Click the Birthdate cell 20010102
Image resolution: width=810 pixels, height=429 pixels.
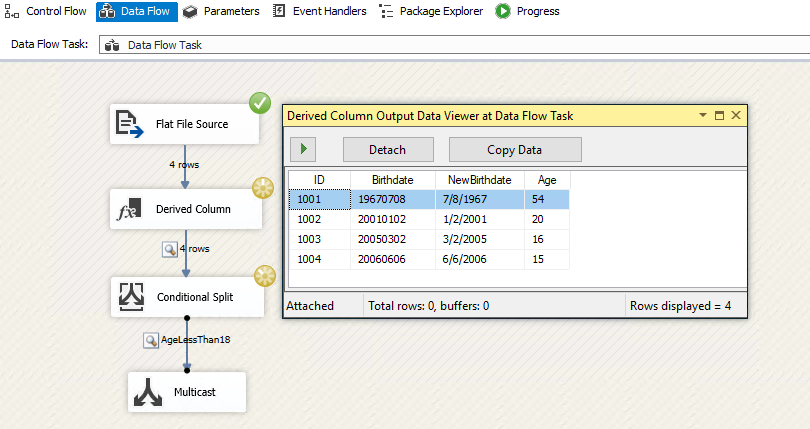pyautogui.click(x=393, y=219)
